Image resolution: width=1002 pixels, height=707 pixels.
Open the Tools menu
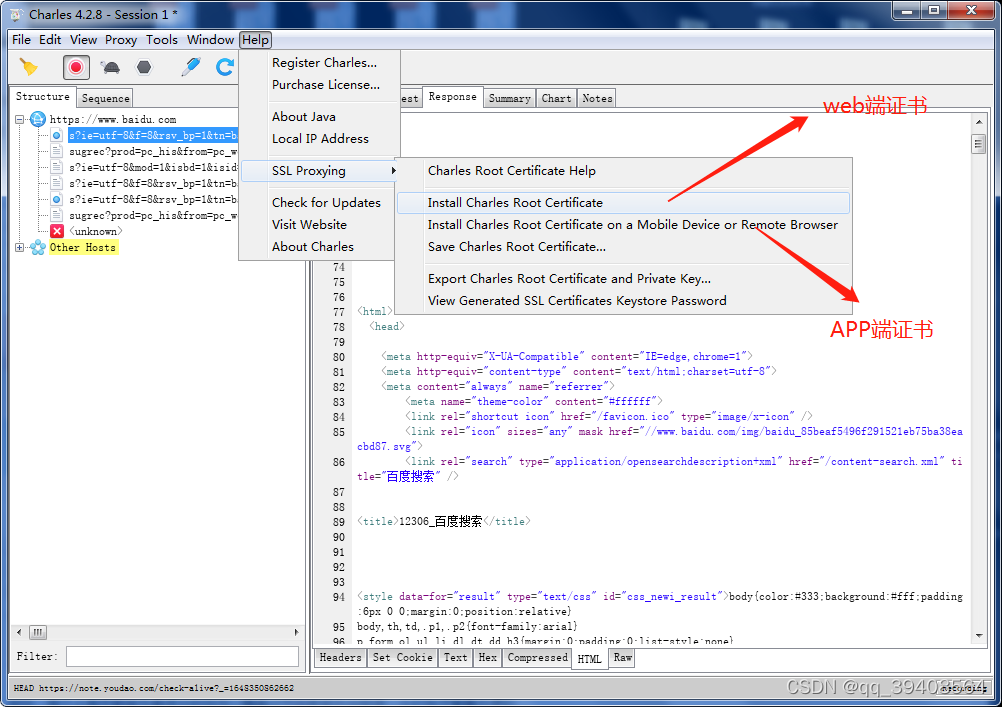tap(162, 40)
